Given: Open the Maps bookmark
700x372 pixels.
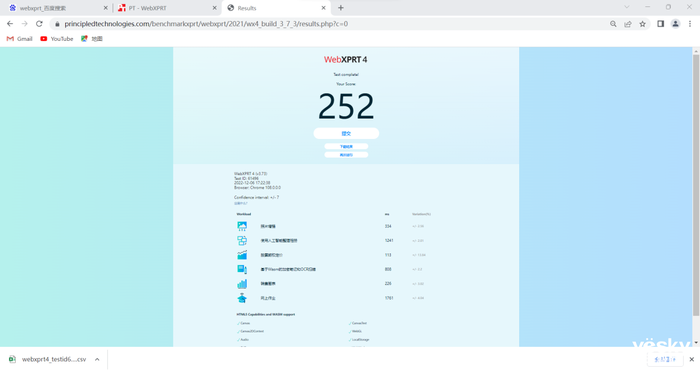Looking at the screenshot, I should (92, 39).
